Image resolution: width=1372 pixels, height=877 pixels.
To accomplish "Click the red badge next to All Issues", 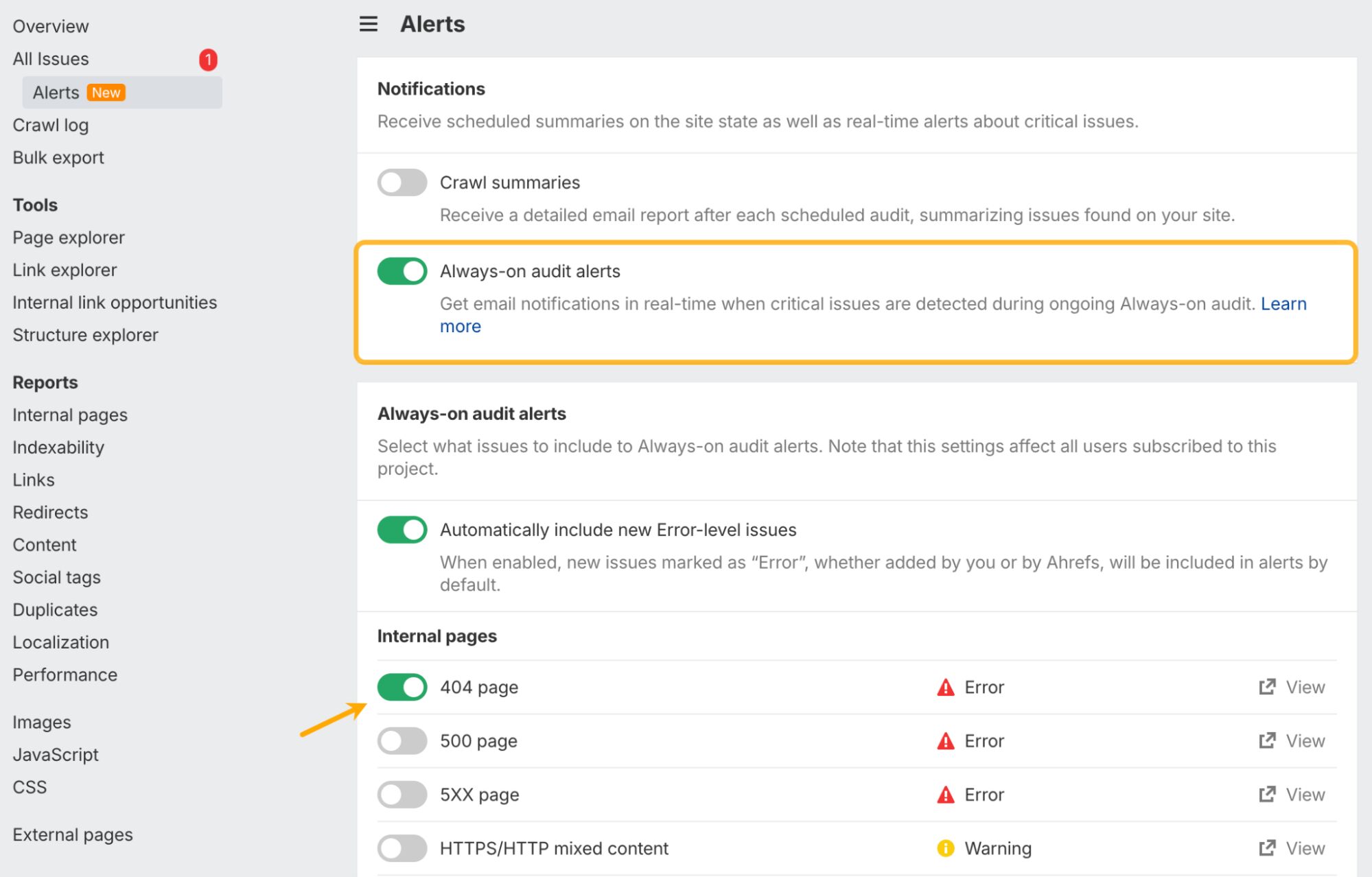I will pos(208,60).
